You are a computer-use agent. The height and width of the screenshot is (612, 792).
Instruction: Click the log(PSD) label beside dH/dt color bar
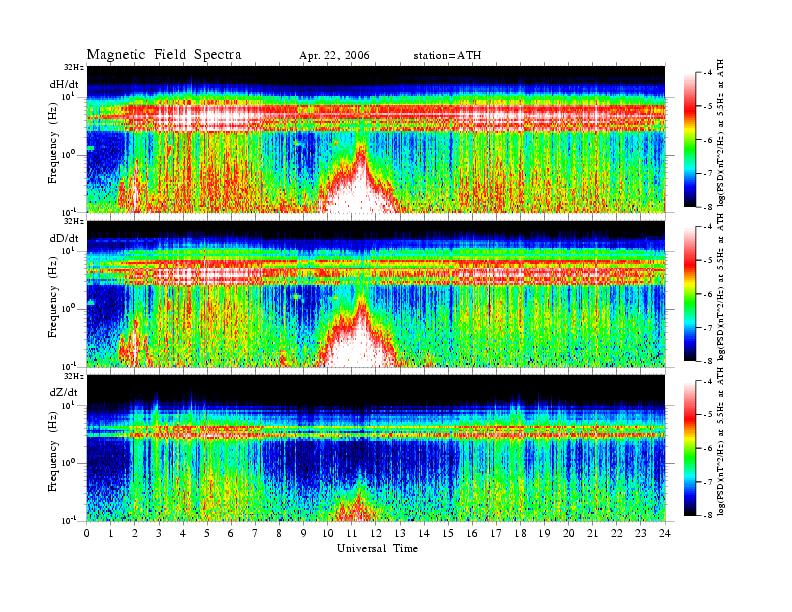coord(721,133)
